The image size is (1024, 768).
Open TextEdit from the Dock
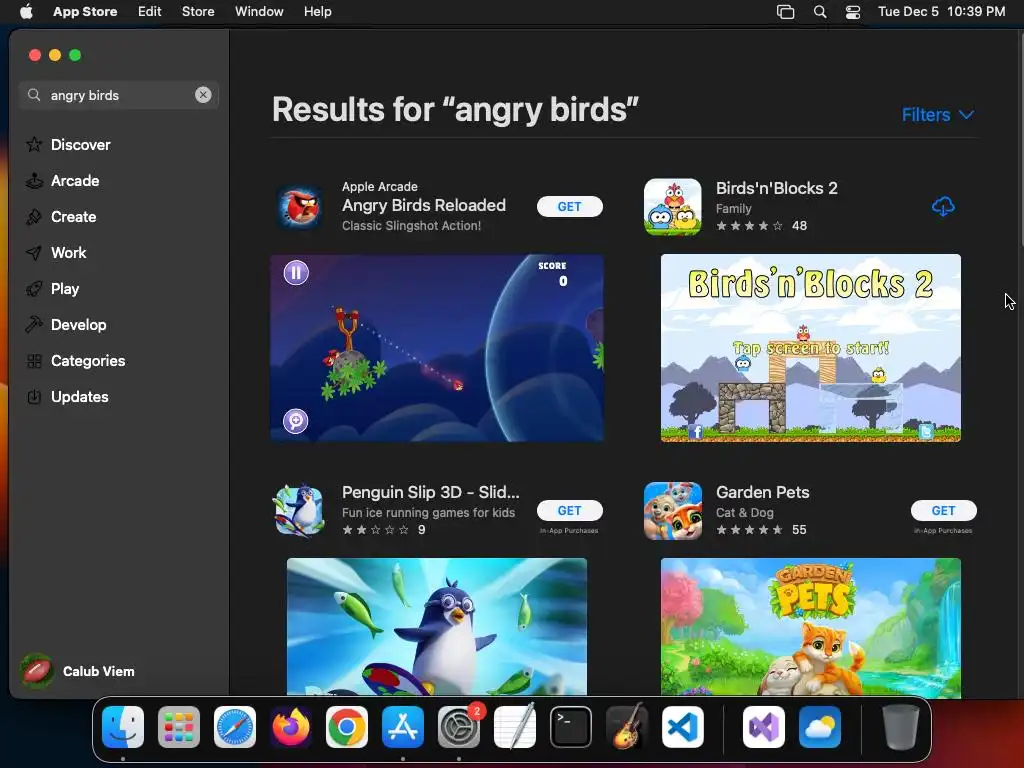pyautogui.click(x=515, y=727)
